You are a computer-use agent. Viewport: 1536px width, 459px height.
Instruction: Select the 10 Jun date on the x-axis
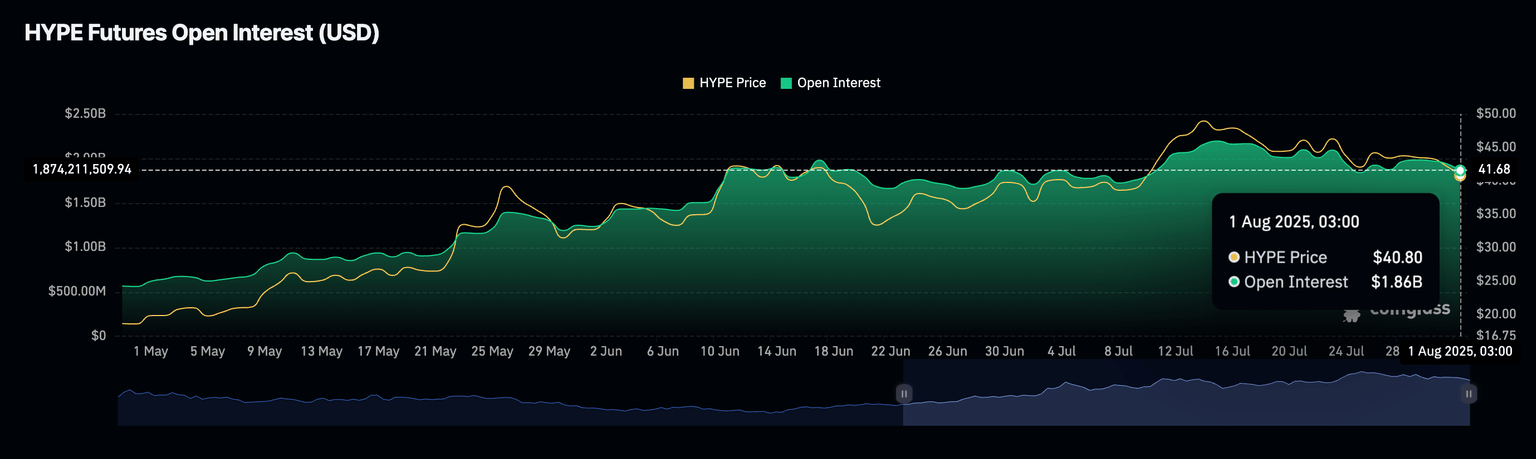(720, 351)
